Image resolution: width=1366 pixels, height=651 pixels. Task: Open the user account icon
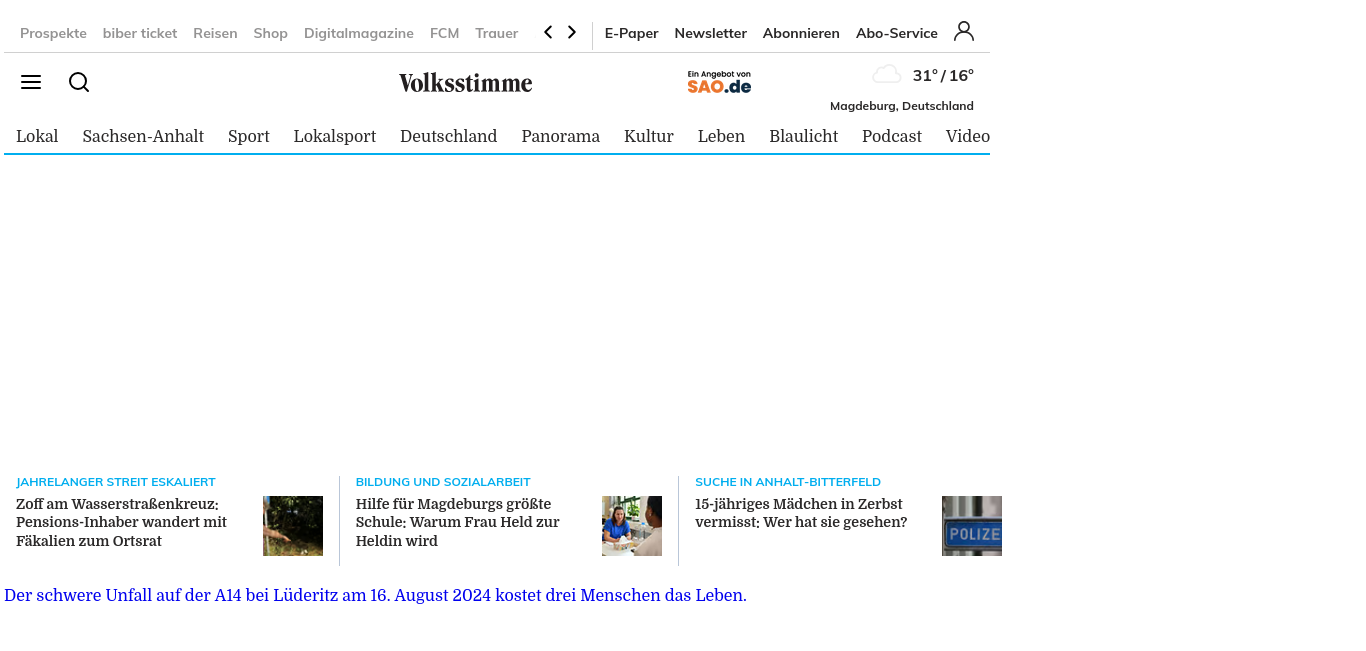click(964, 31)
